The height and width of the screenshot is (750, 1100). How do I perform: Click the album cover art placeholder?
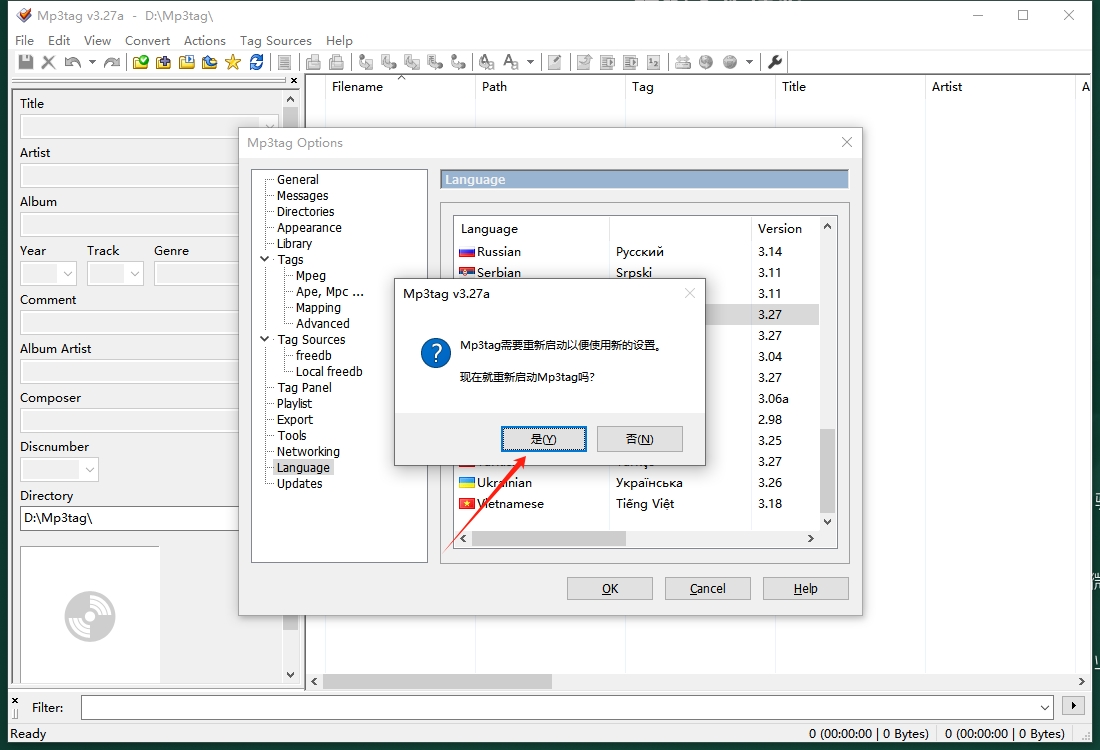tap(90, 615)
